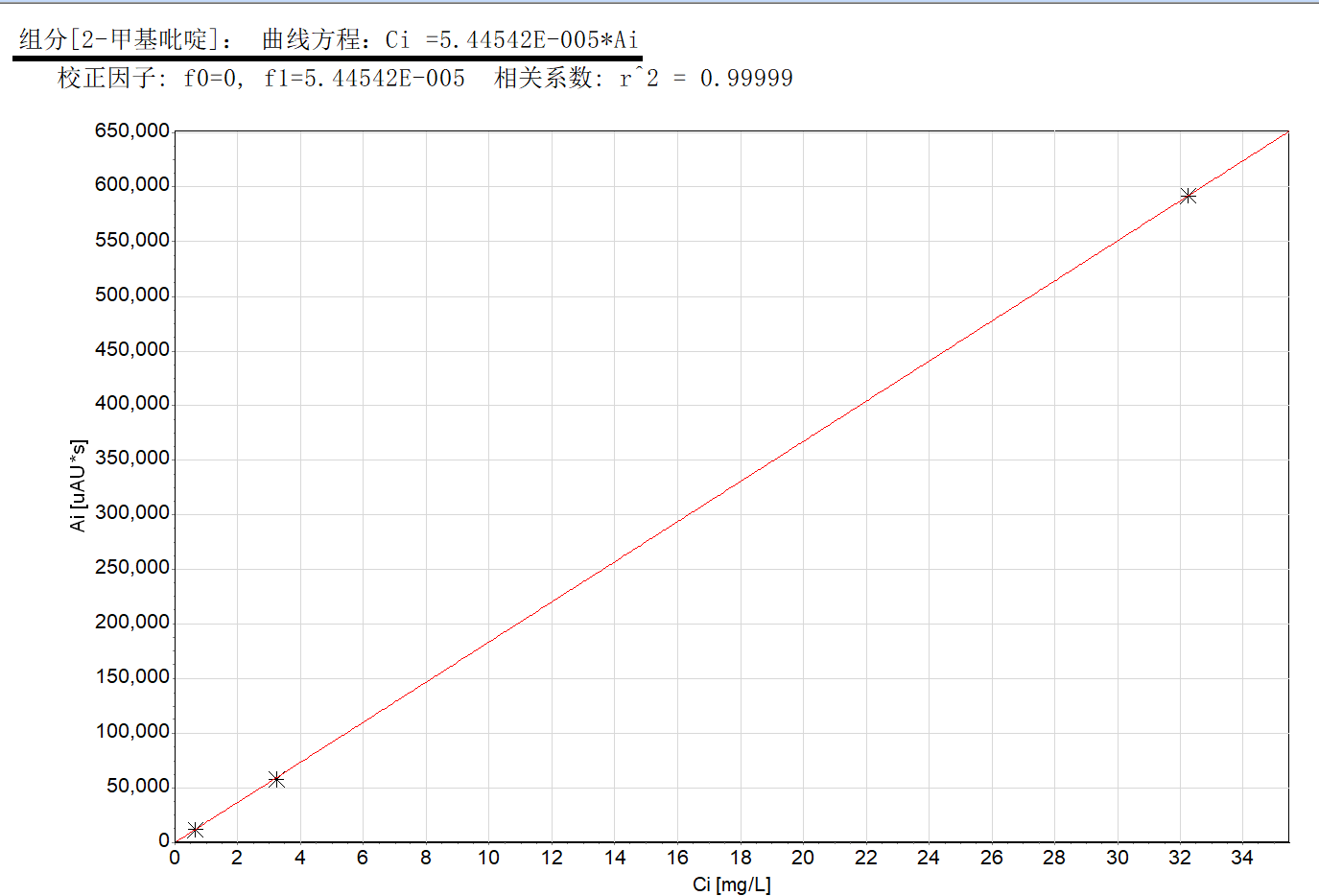Click the 0 label at the X-axis origin
This screenshot has width=1319, height=896.
tap(175, 858)
